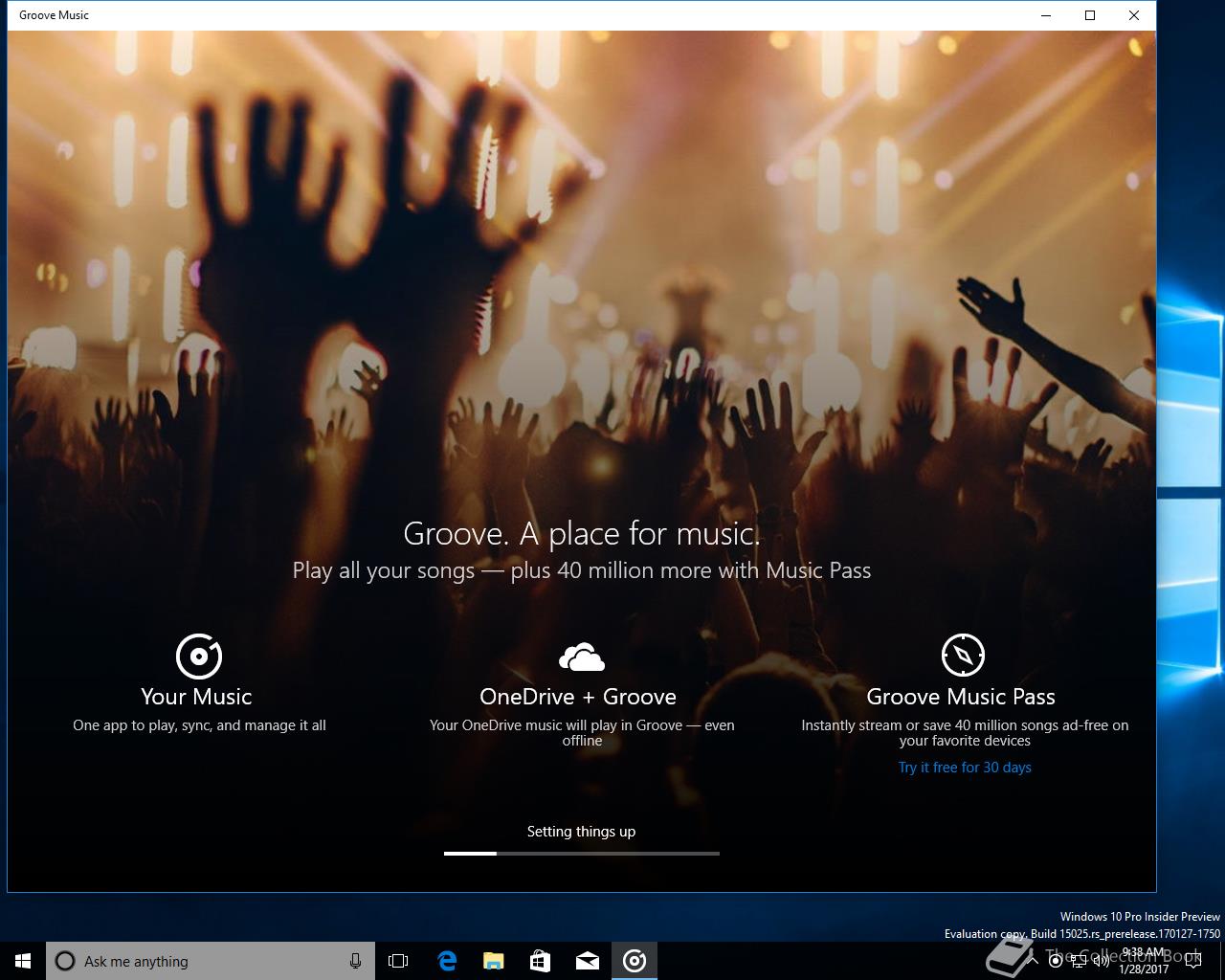This screenshot has width=1225, height=980.
Task: Click the OneDrive + Groove heading
Action: [x=578, y=697]
